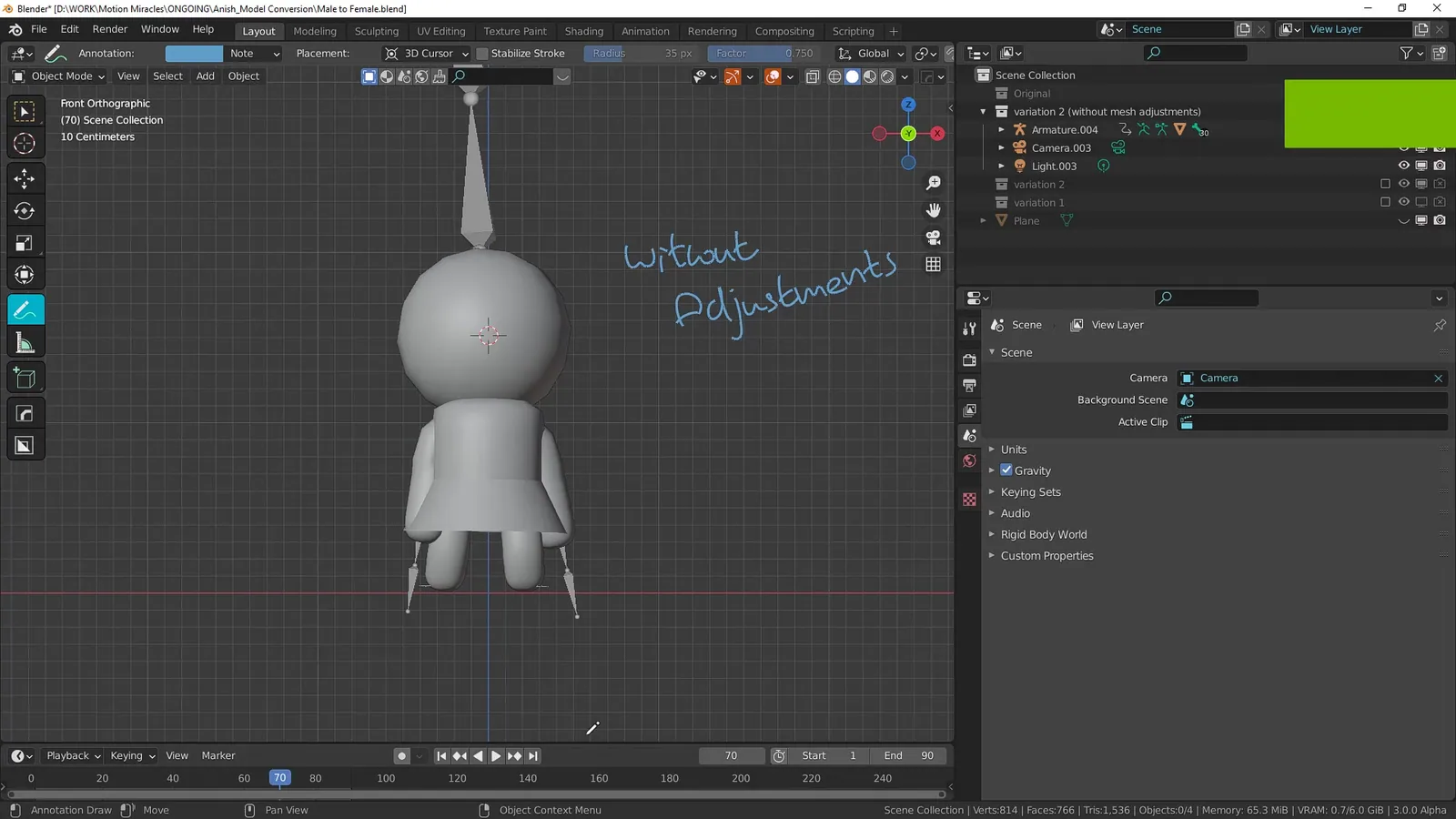Viewport: 1456px width, 819px height.
Task: Open the Object Mode dropdown
Action: pyautogui.click(x=59, y=76)
